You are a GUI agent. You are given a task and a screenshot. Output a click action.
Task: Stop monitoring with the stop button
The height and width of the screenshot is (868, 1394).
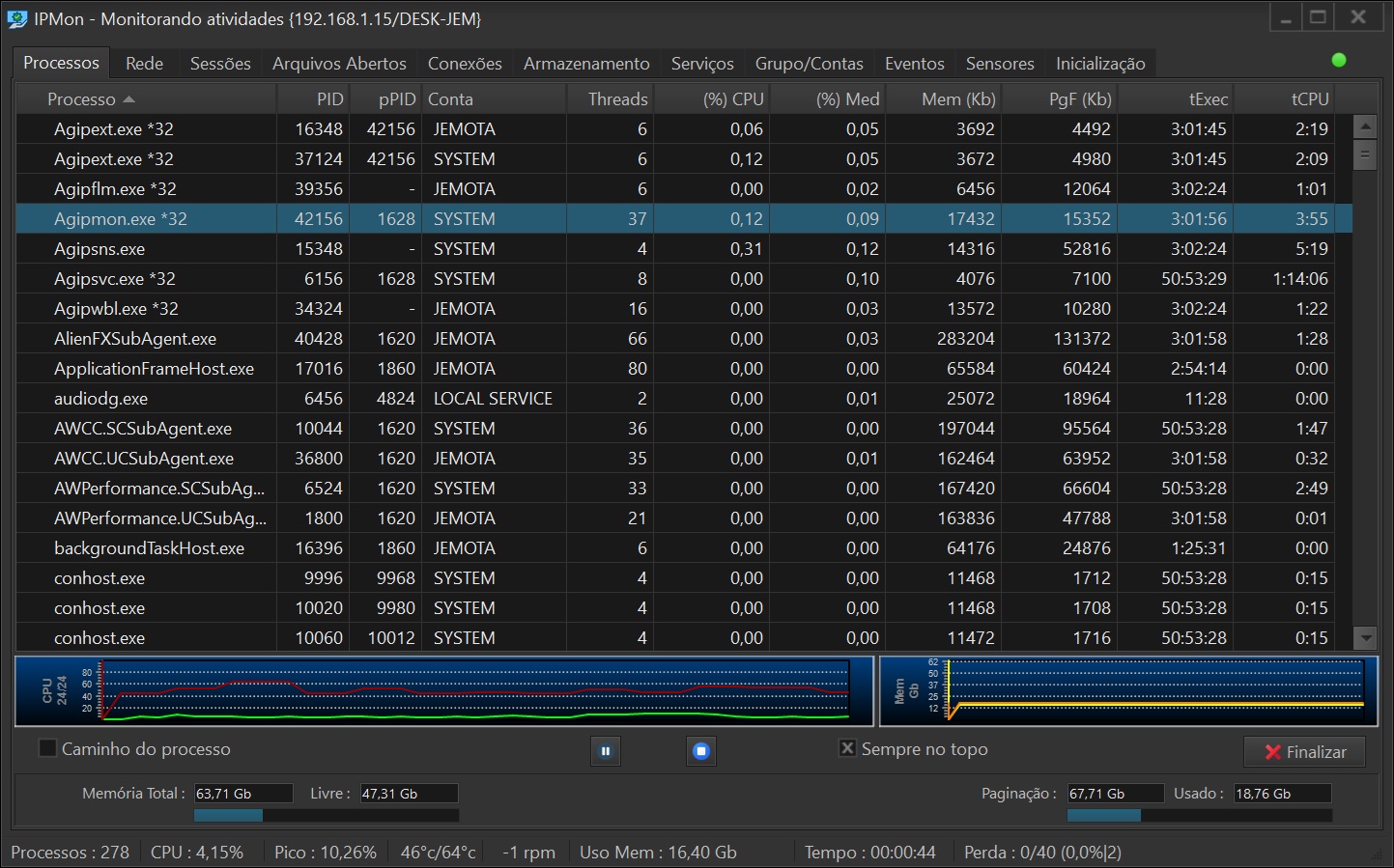click(701, 751)
